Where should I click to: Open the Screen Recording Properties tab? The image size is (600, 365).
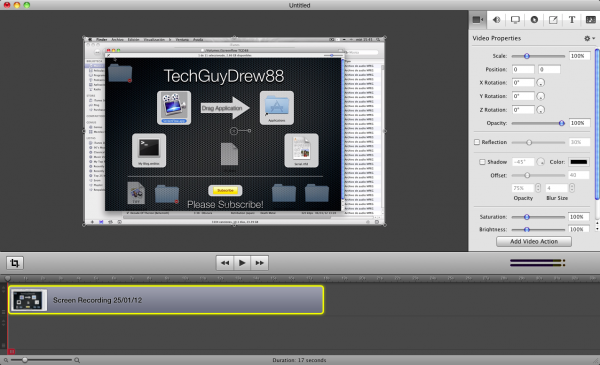[515, 20]
